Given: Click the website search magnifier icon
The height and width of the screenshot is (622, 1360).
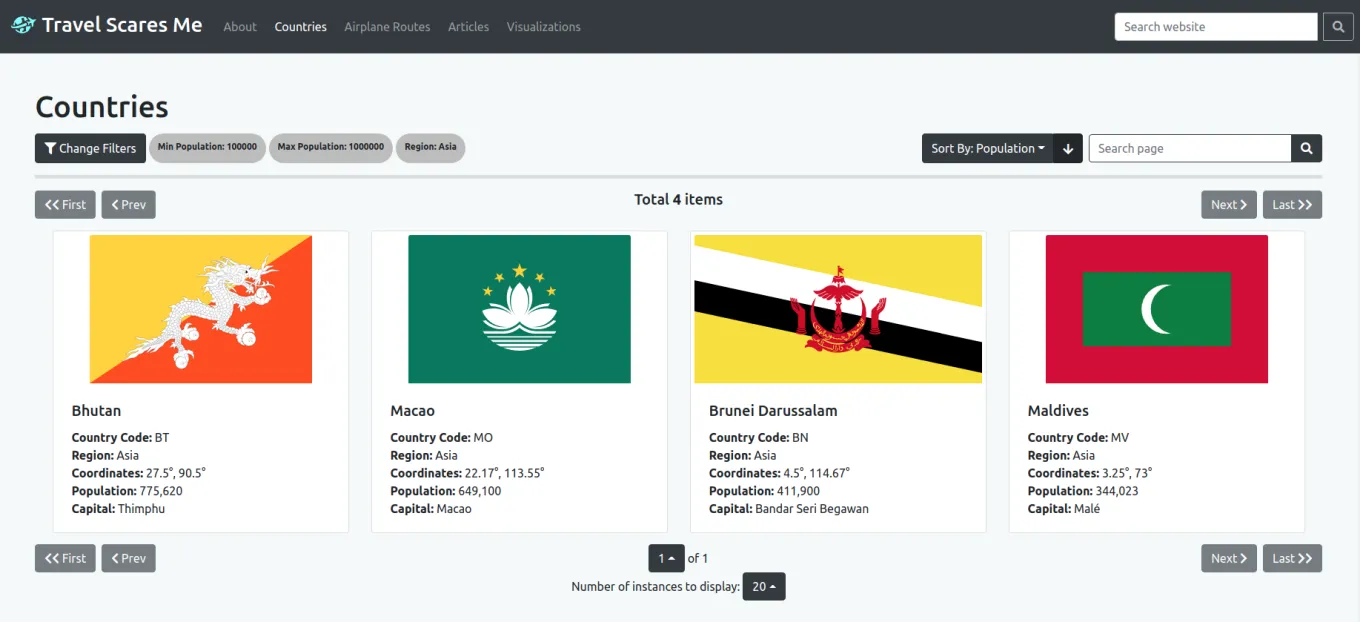Looking at the screenshot, I should click(1338, 26).
